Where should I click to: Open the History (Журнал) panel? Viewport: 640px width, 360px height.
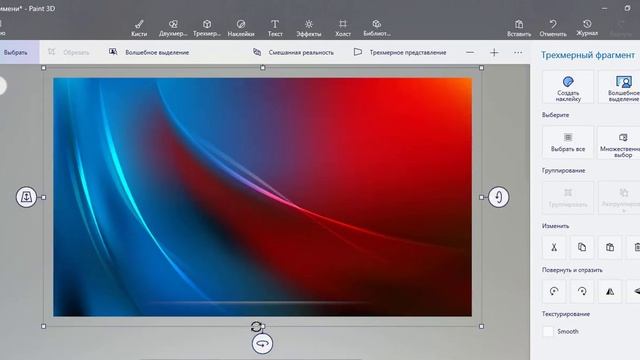(x=587, y=28)
